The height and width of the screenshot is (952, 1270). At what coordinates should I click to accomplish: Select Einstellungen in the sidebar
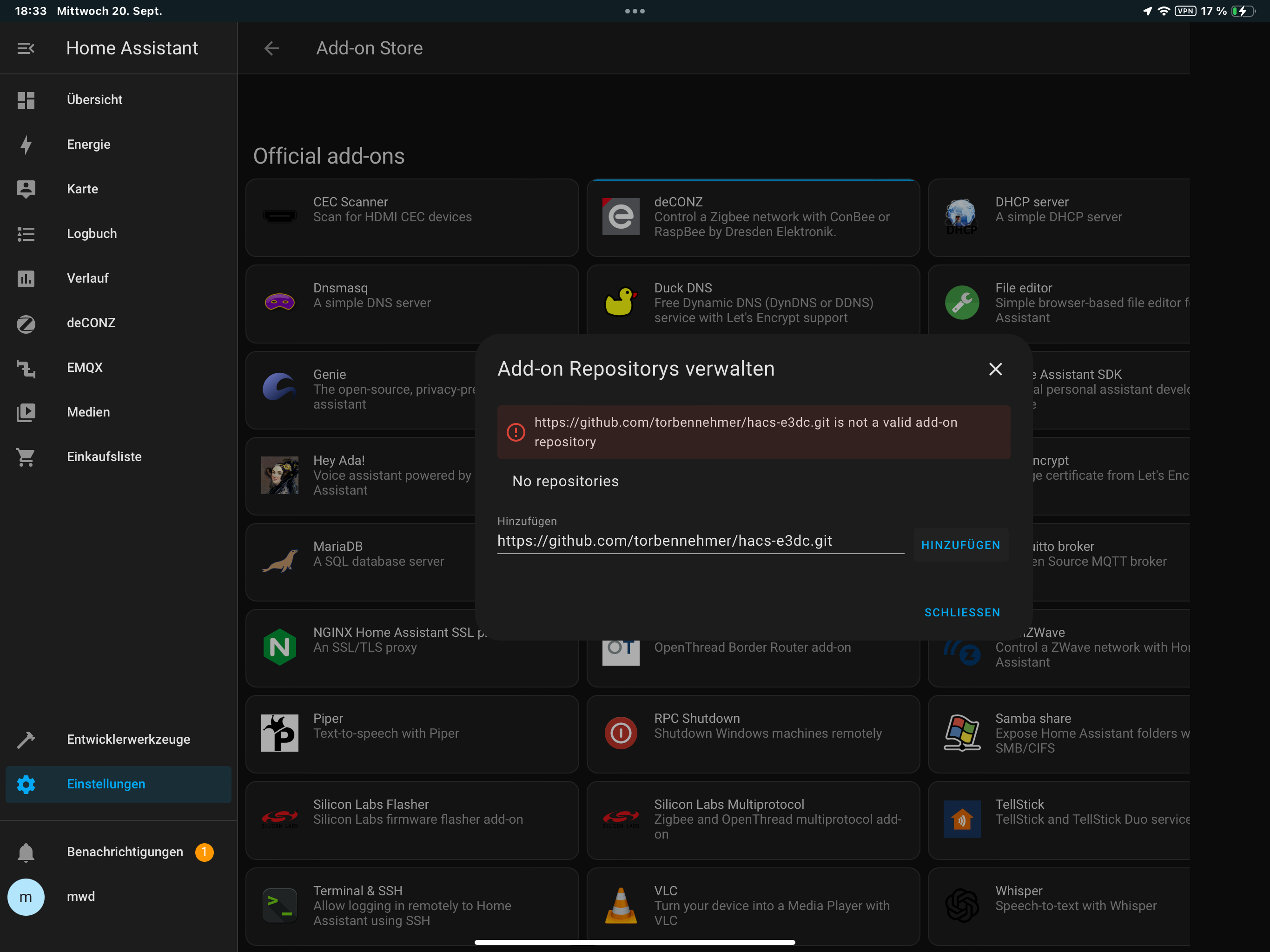click(x=106, y=784)
